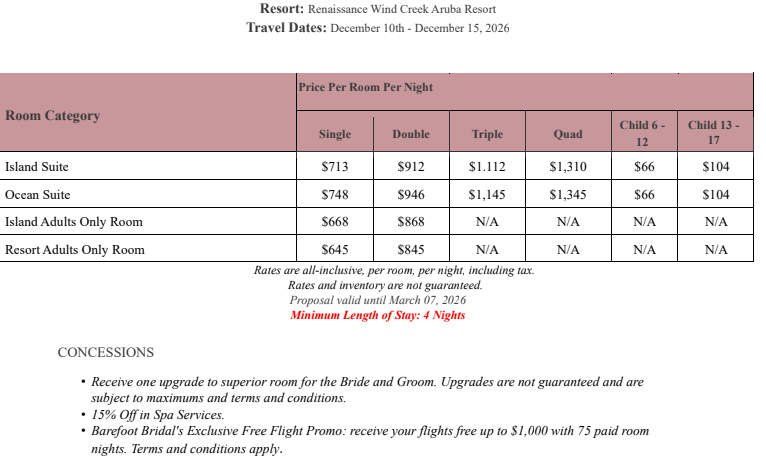Select the Island Suite row label

pos(37,166)
